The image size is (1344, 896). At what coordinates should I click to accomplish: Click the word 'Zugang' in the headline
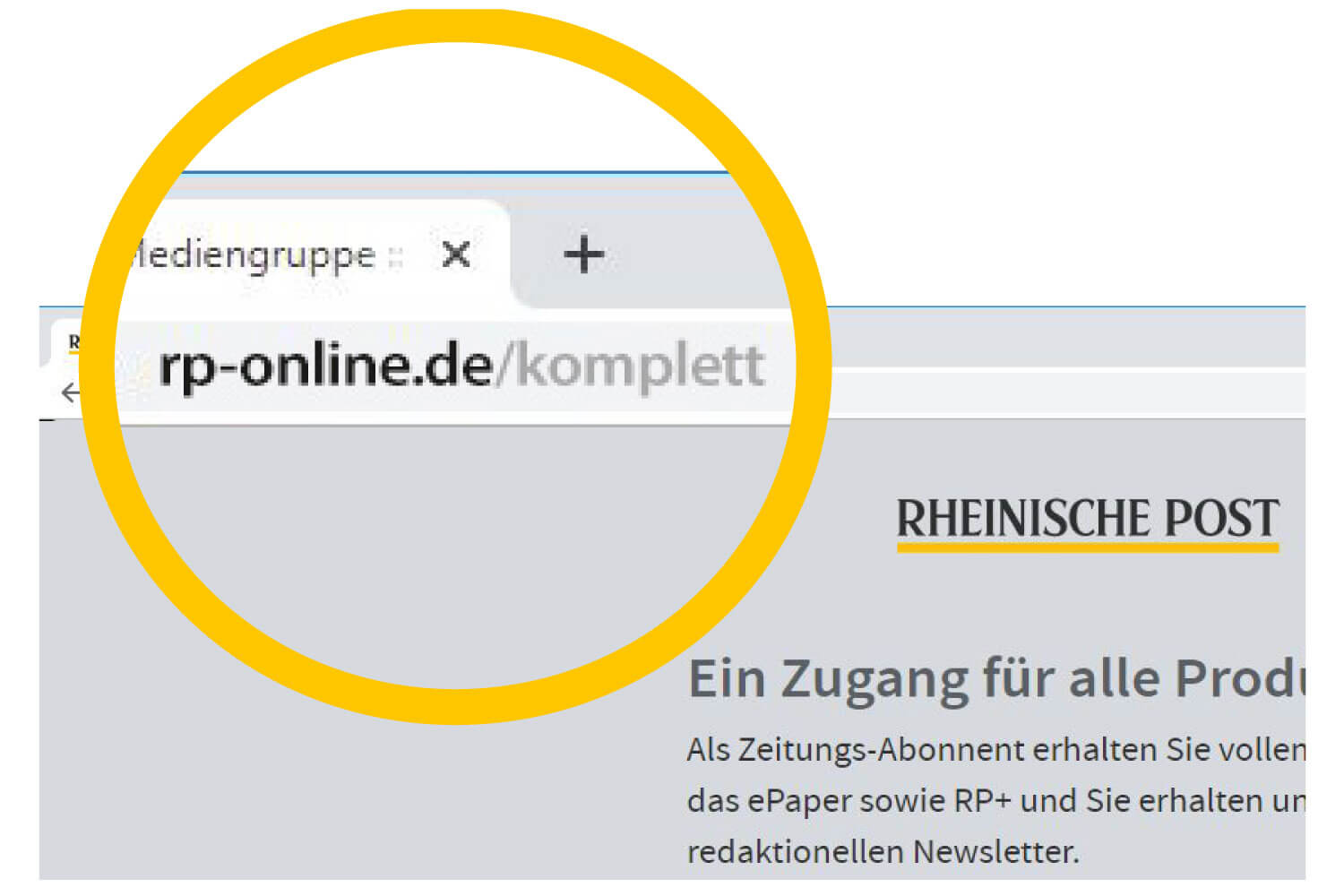coord(874,678)
